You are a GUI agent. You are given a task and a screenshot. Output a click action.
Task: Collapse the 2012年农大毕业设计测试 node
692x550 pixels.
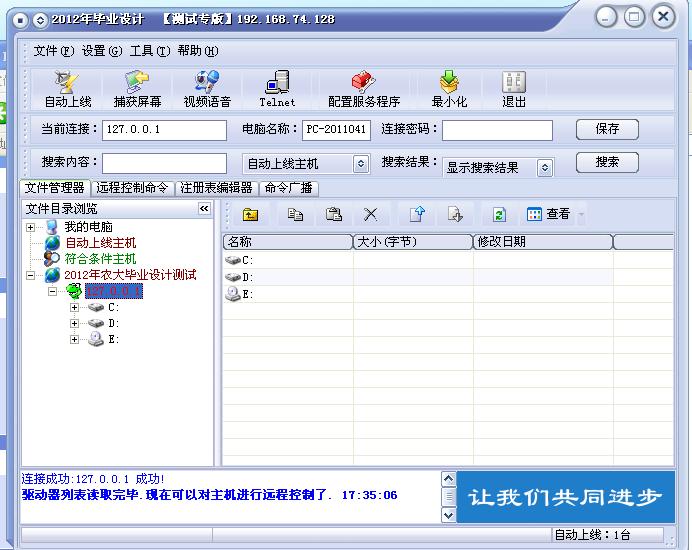pos(30,275)
